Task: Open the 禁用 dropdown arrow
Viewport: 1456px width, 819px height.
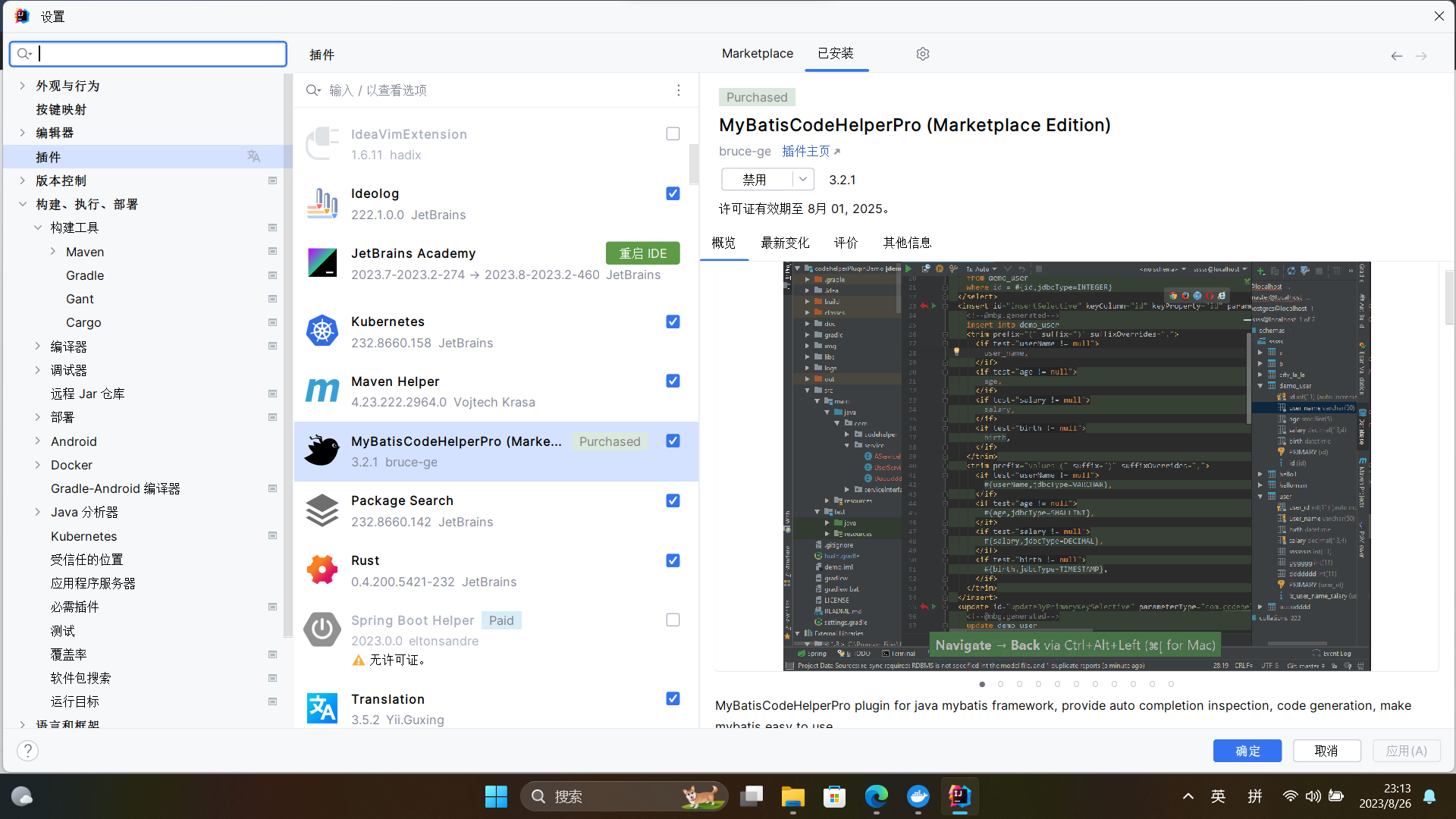Action: (x=803, y=180)
